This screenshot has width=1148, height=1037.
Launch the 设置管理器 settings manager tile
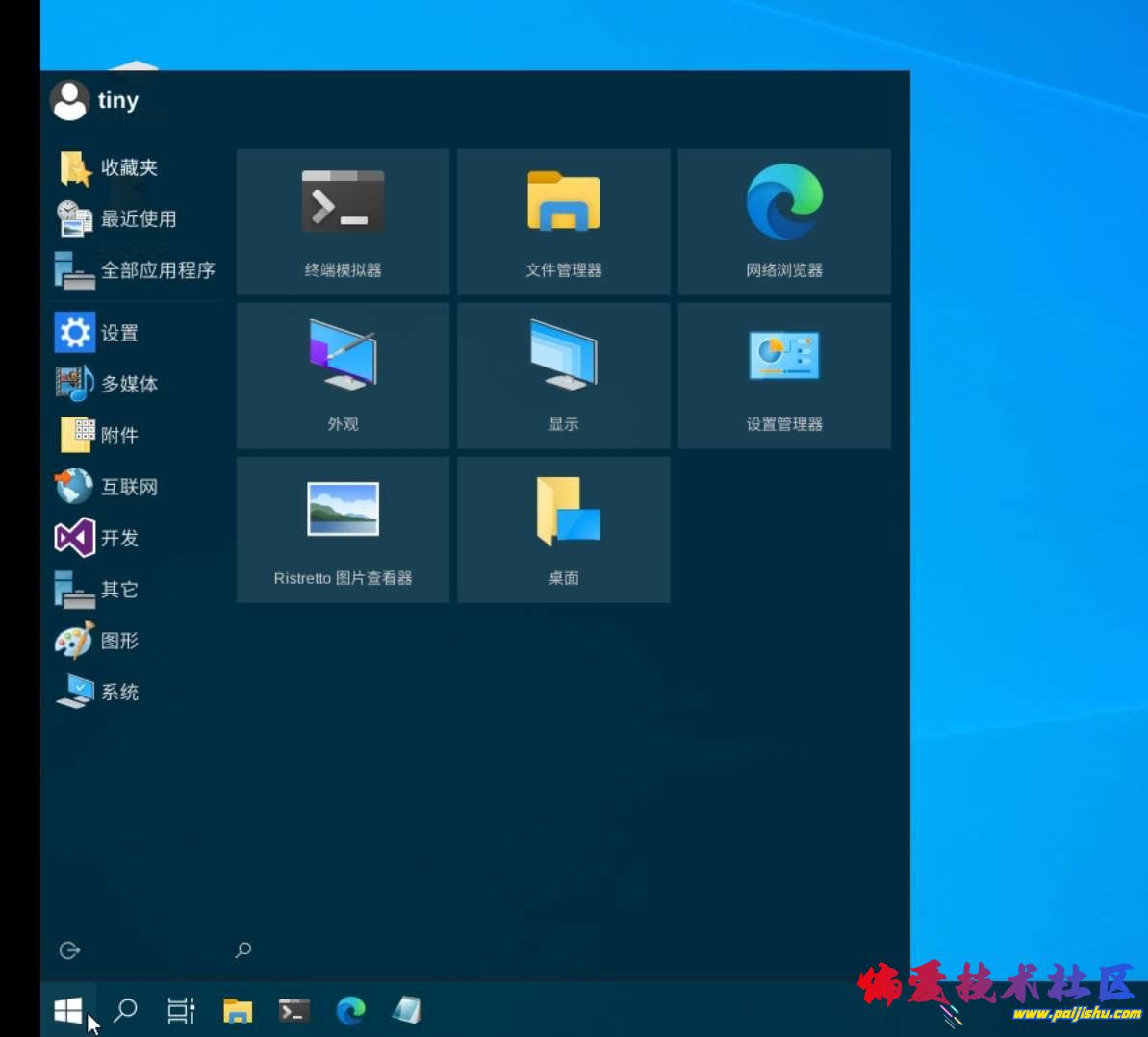point(783,375)
